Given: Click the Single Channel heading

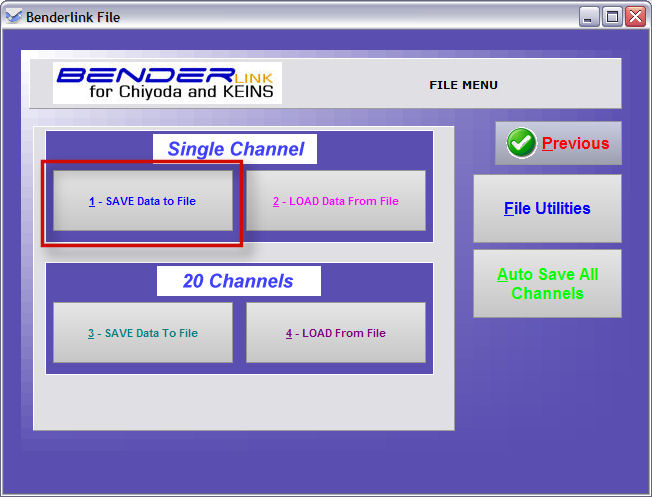Looking at the screenshot, I should point(235,149).
